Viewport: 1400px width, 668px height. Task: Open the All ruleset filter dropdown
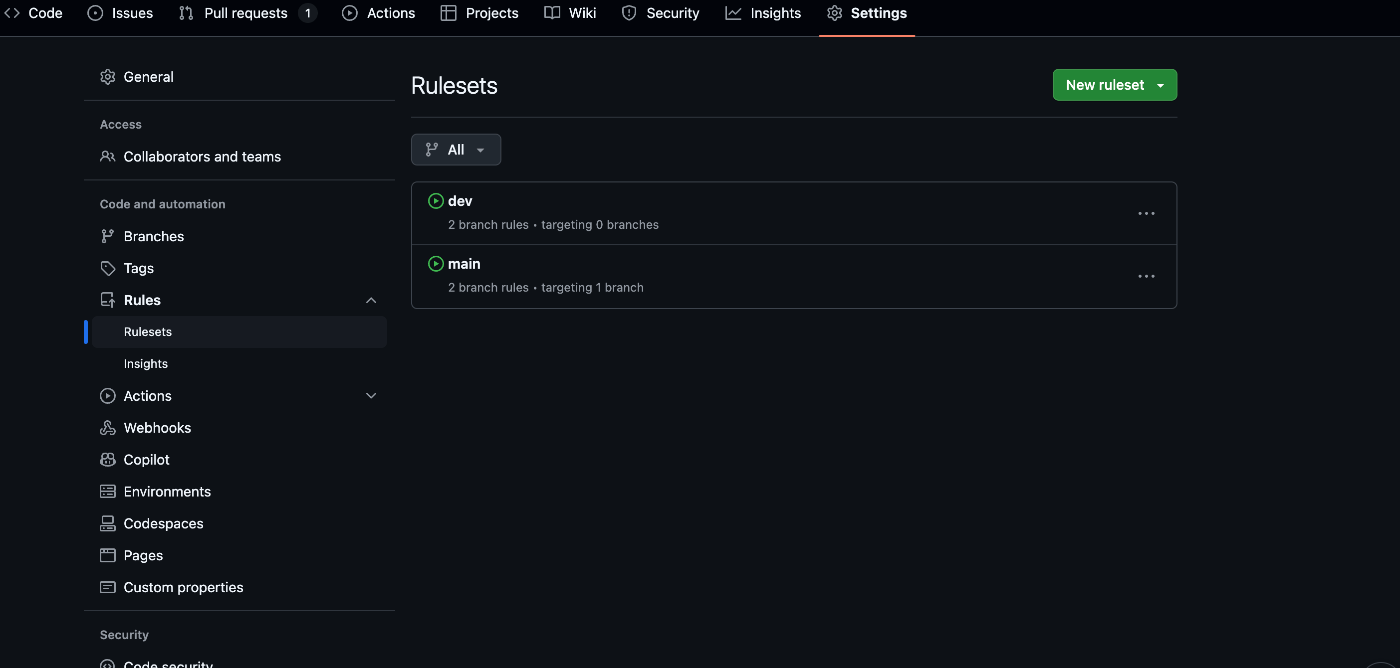coord(456,150)
